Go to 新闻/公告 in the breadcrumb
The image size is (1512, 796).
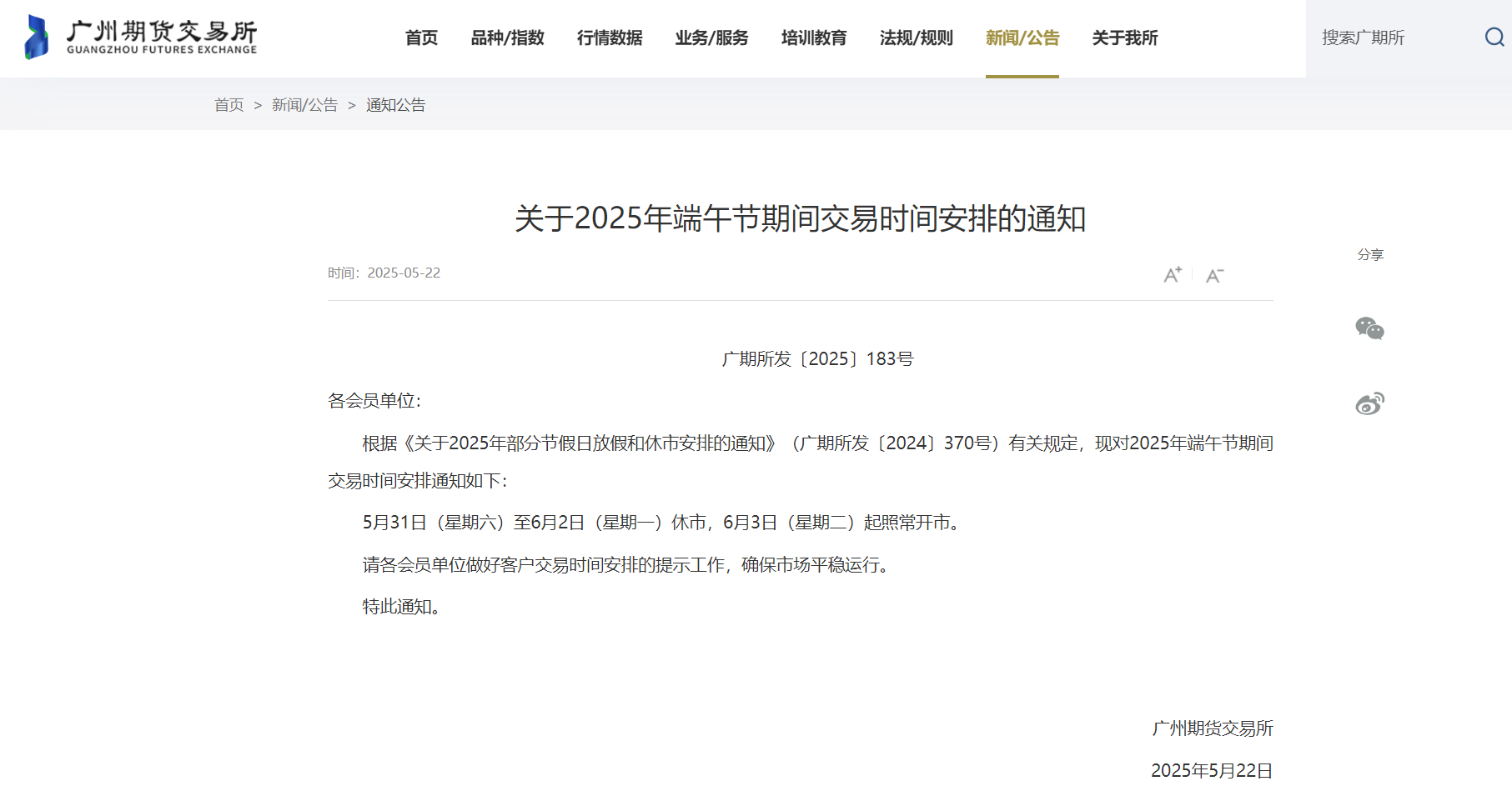coord(304,105)
